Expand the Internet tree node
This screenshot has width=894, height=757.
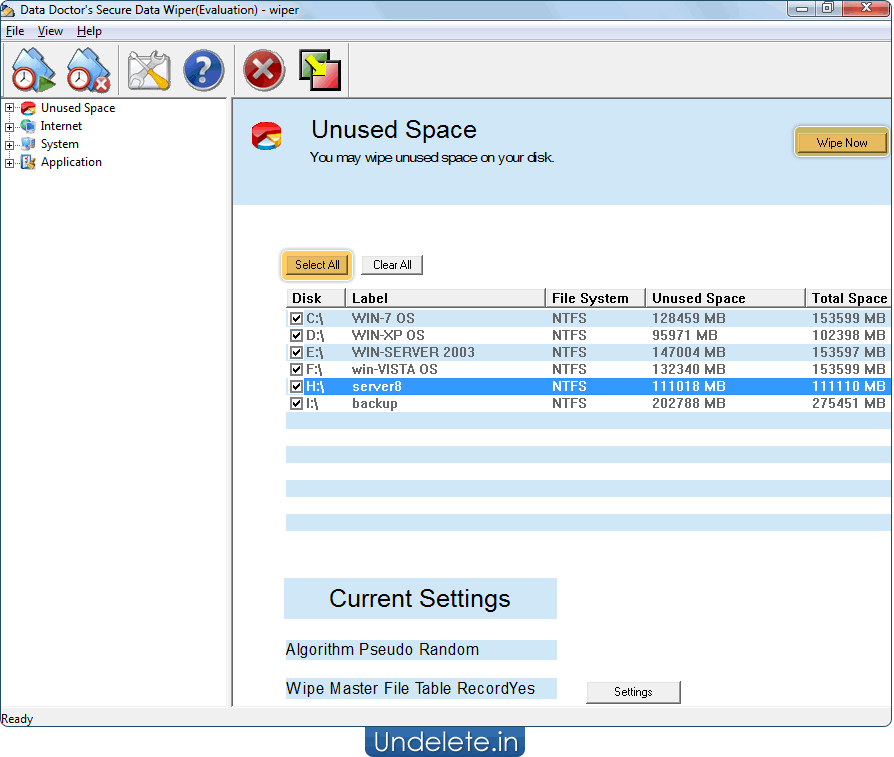9,127
